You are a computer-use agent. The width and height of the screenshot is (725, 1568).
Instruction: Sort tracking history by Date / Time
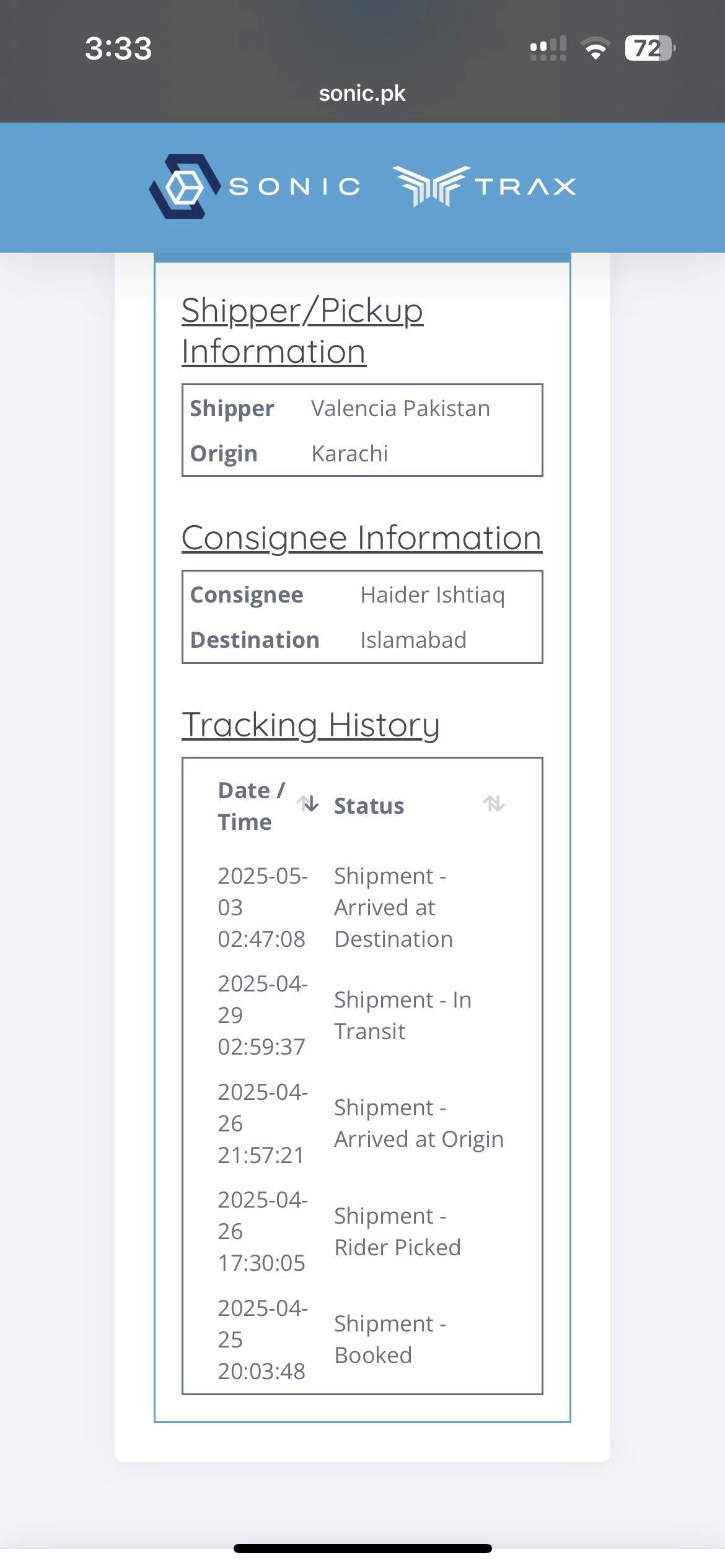pos(307,804)
